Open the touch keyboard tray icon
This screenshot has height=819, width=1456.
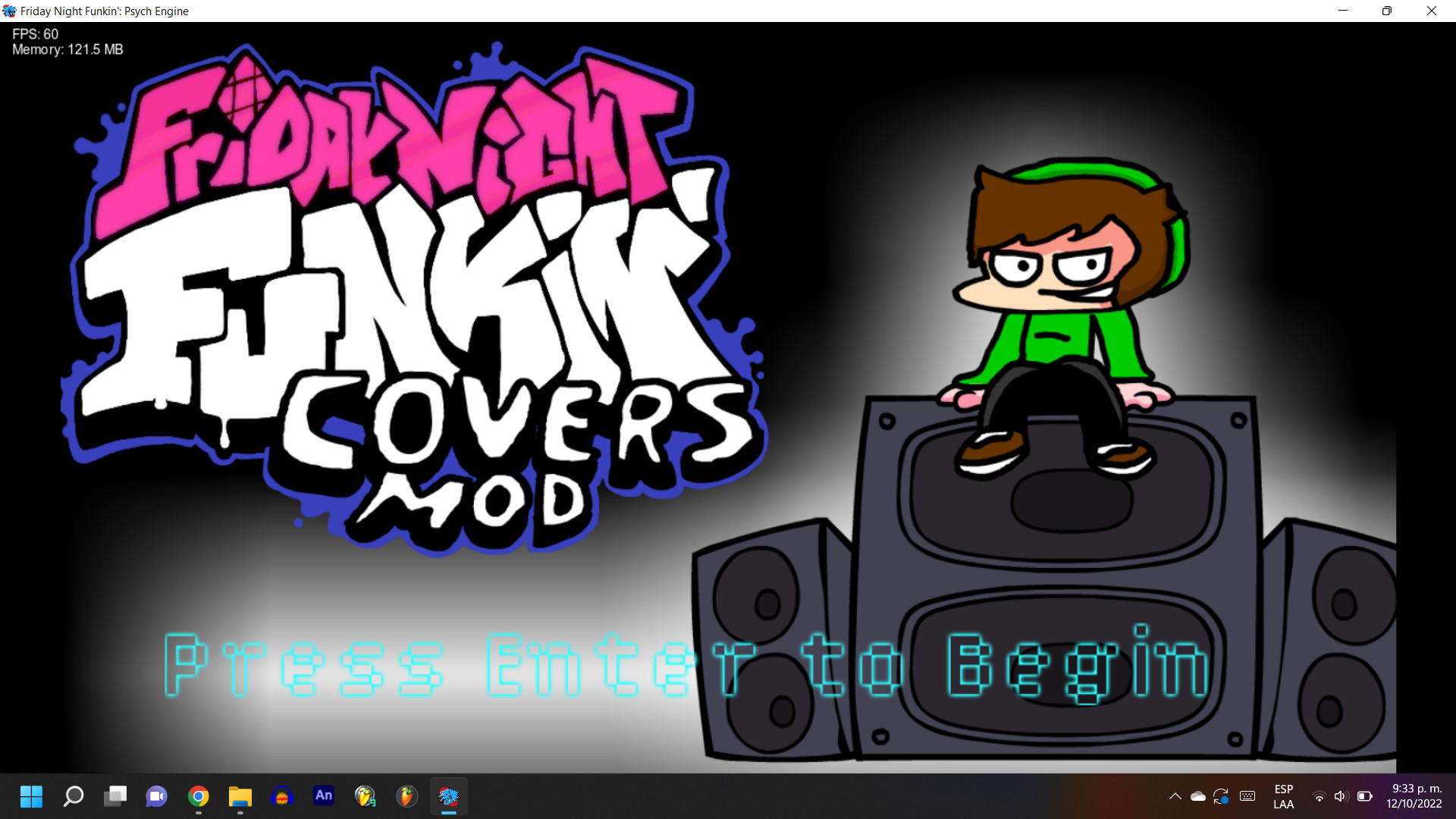tap(1247, 796)
